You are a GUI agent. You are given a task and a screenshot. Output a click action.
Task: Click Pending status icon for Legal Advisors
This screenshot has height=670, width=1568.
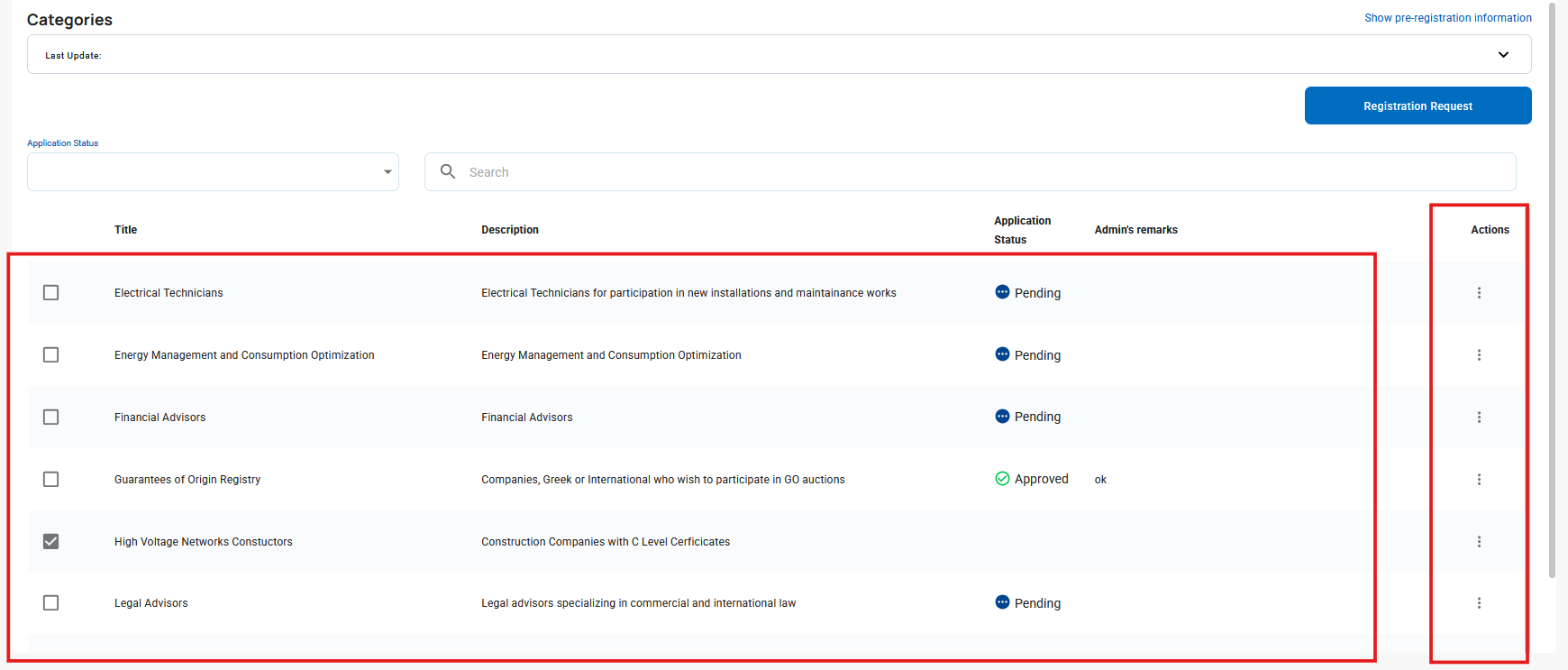pyautogui.click(x=1002, y=602)
